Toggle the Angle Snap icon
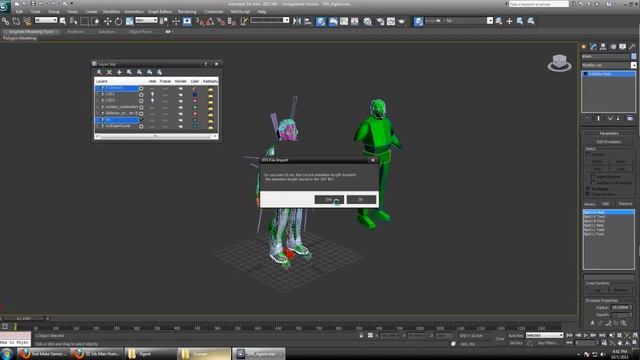 coord(210,21)
